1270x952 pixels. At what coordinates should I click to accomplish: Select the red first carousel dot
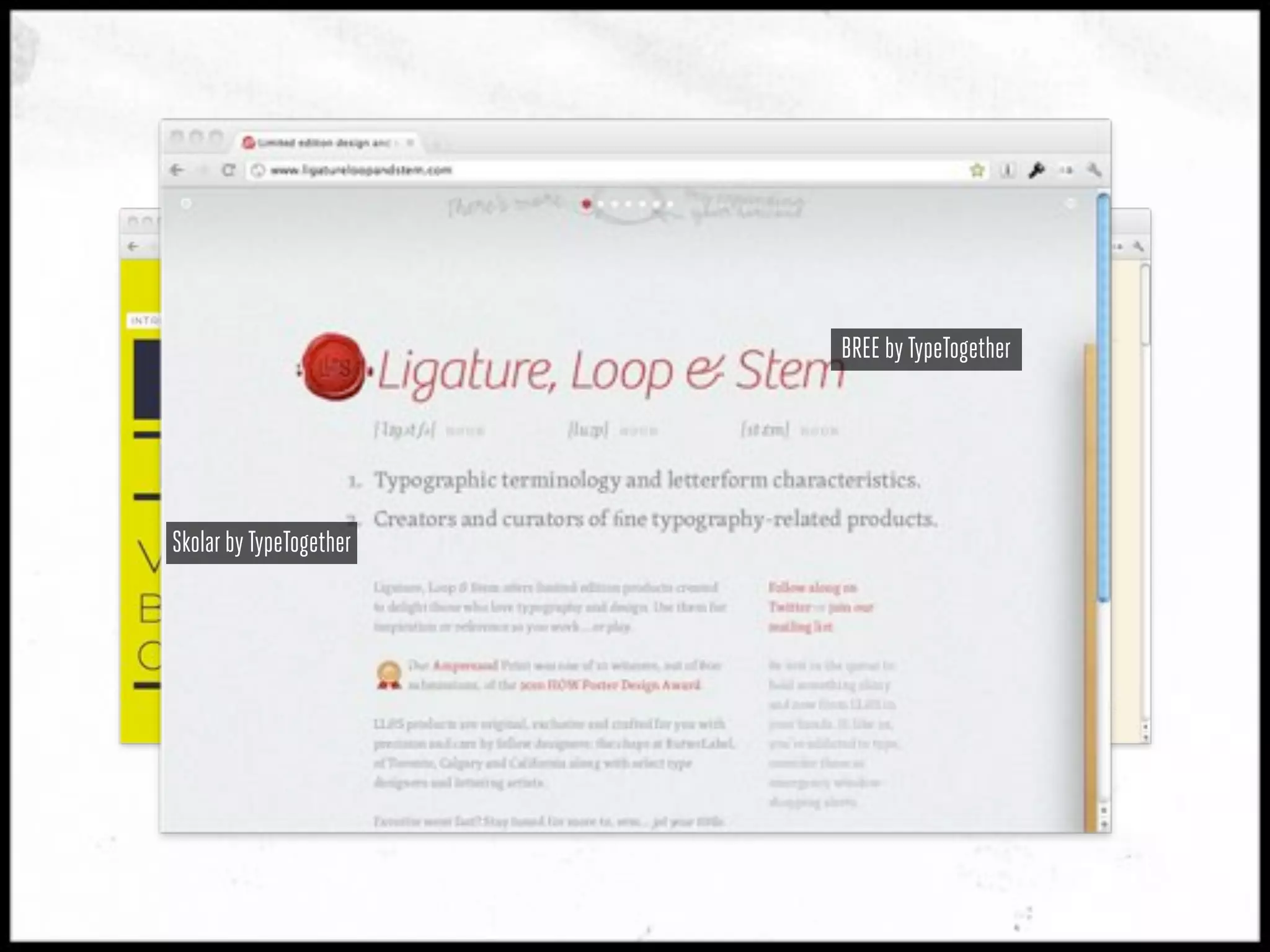[x=587, y=204]
